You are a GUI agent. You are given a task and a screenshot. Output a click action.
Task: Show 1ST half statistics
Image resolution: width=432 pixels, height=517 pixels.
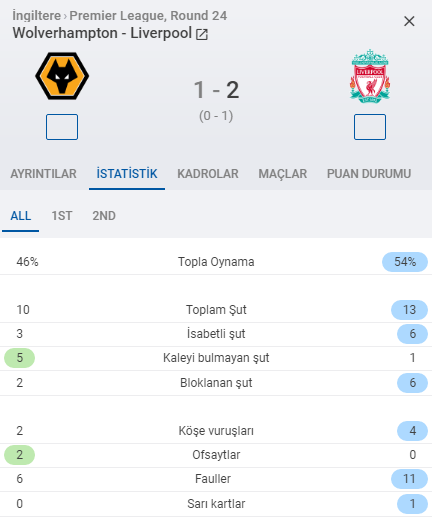pos(62,216)
